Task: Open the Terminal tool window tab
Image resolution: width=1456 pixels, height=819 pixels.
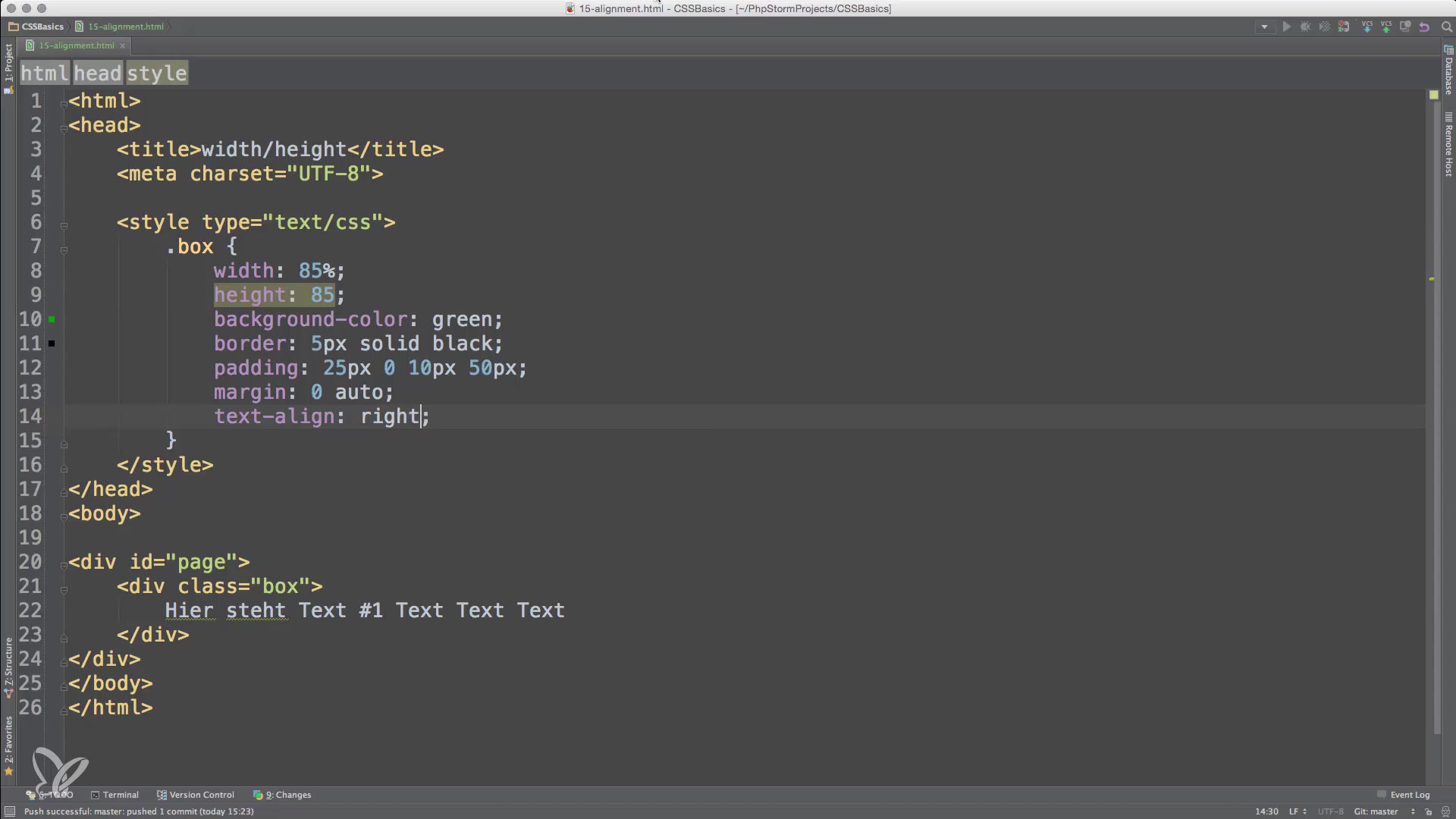Action: (x=115, y=795)
